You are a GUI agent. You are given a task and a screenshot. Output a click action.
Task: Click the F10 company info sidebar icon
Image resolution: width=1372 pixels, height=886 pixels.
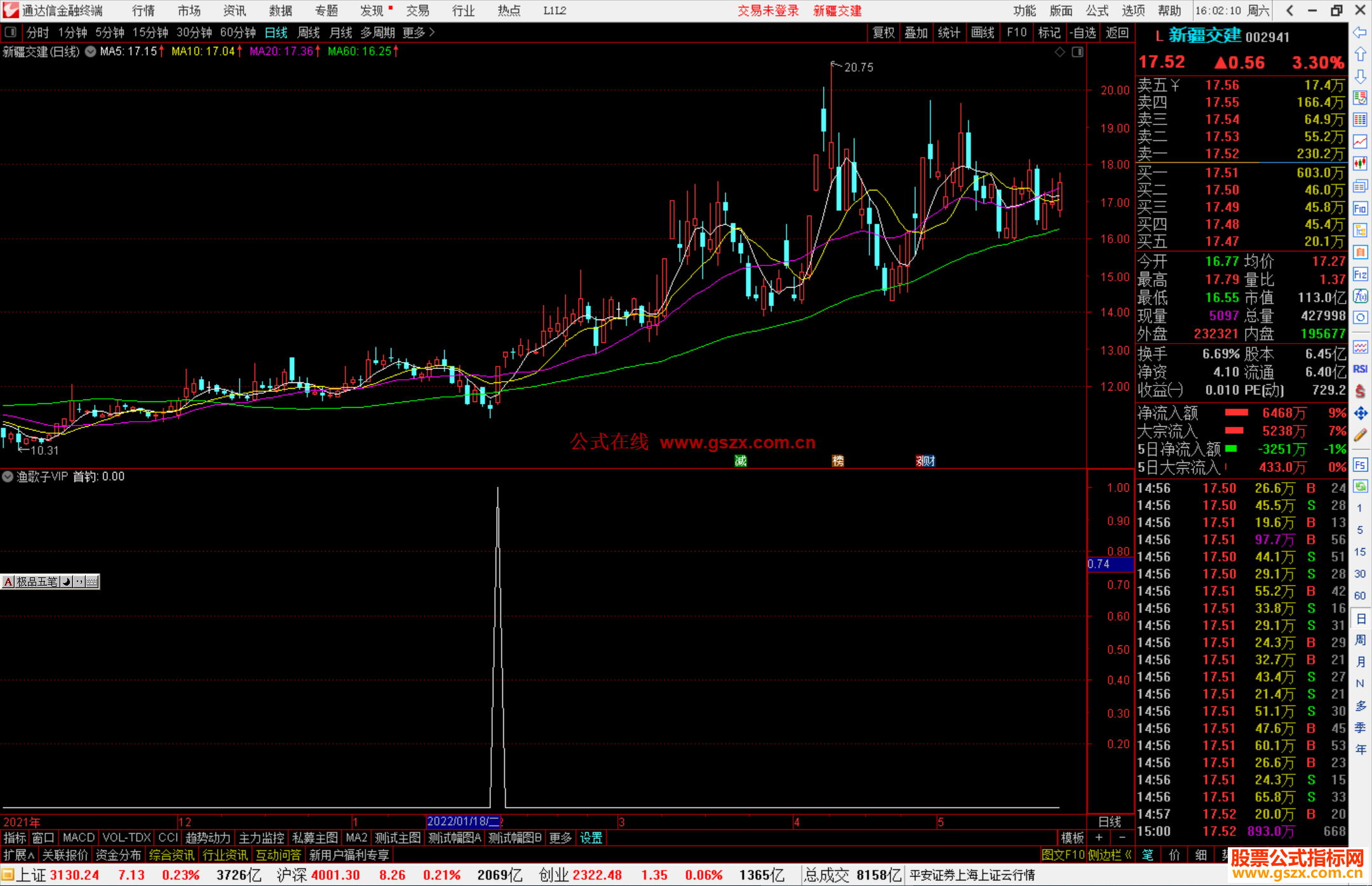point(1360,208)
